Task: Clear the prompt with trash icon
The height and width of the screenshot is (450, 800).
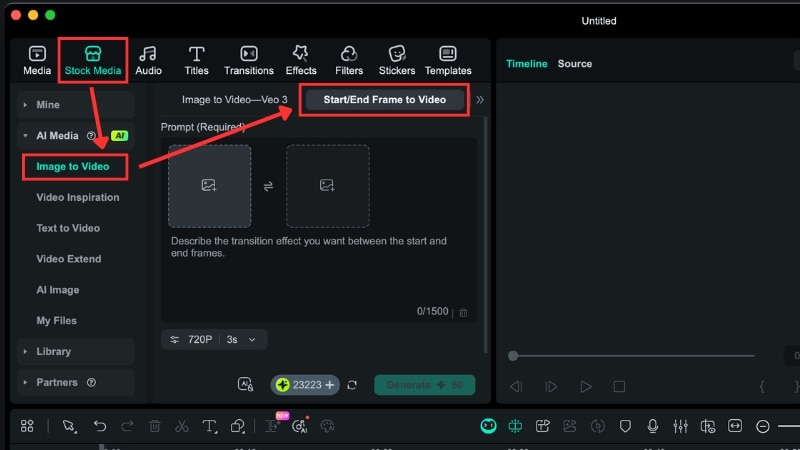Action: click(x=463, y=312)
